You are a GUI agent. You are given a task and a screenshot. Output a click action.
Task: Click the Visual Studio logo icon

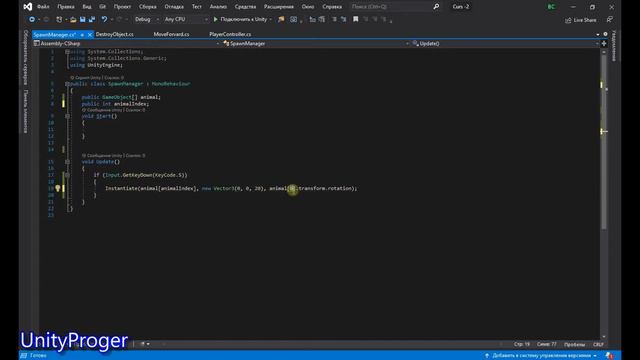[28, 7]
